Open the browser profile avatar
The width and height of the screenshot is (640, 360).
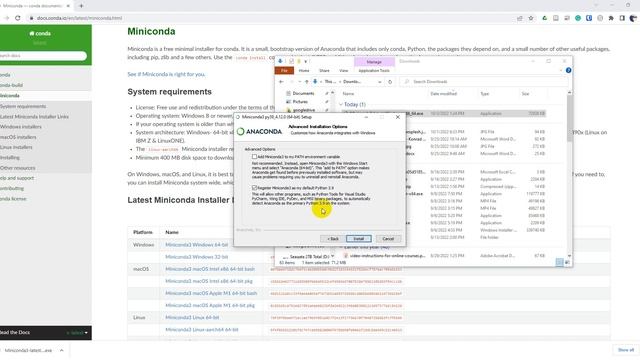[x=633, y=18]
